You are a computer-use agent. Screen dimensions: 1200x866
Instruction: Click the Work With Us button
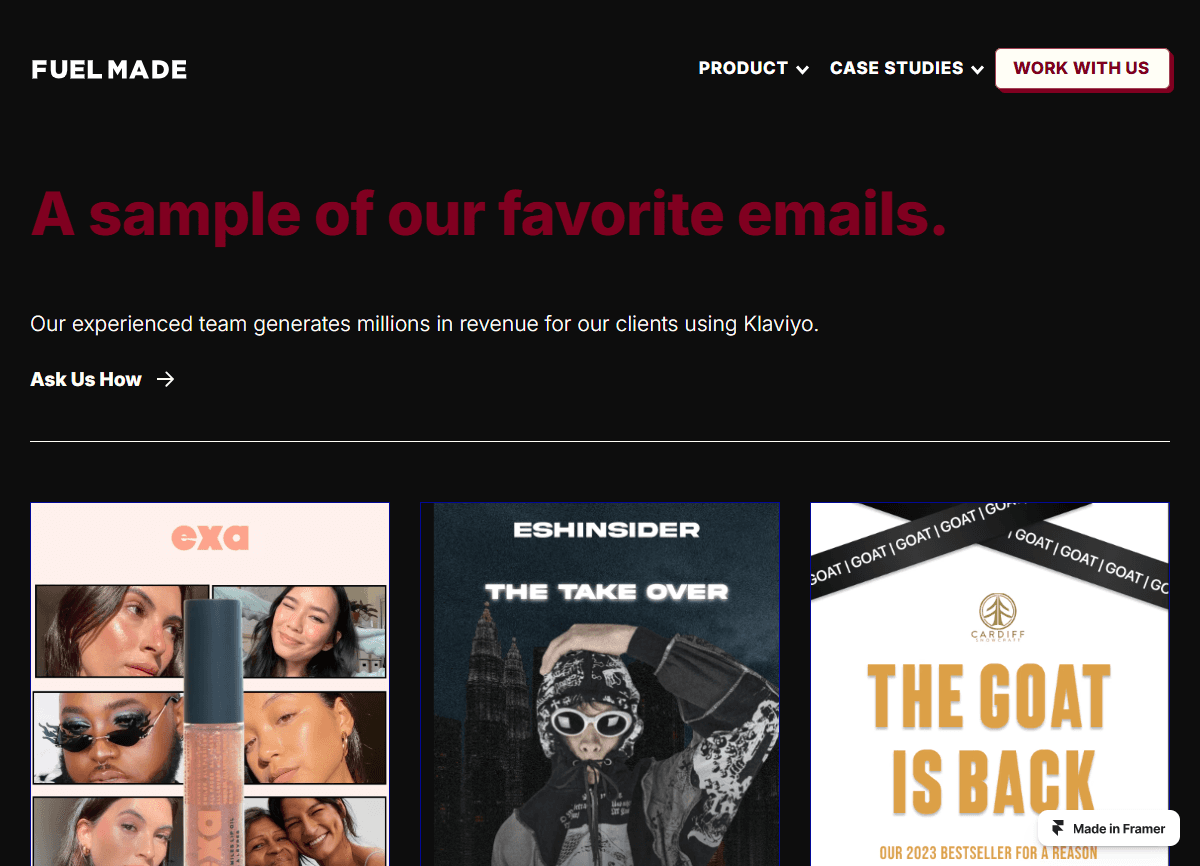tap(1082, 68)
